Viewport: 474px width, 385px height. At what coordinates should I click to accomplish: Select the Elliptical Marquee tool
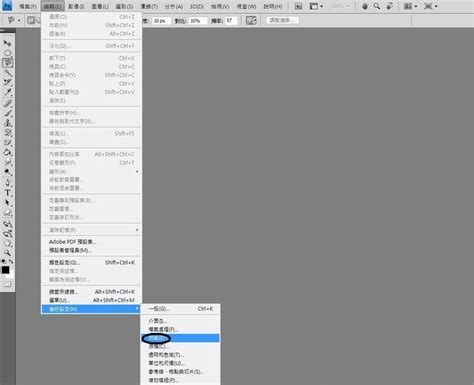[7, 53]
